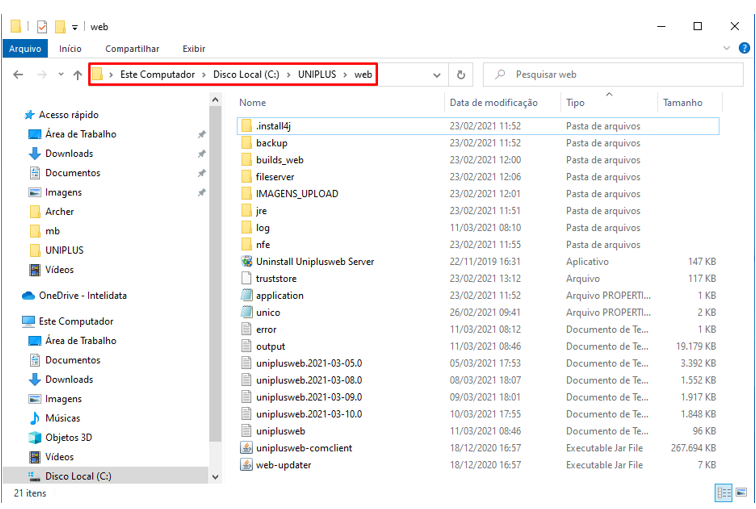Click the Up one level arrow
This screenshot has width=756, height=509.
tap(78, 75)
